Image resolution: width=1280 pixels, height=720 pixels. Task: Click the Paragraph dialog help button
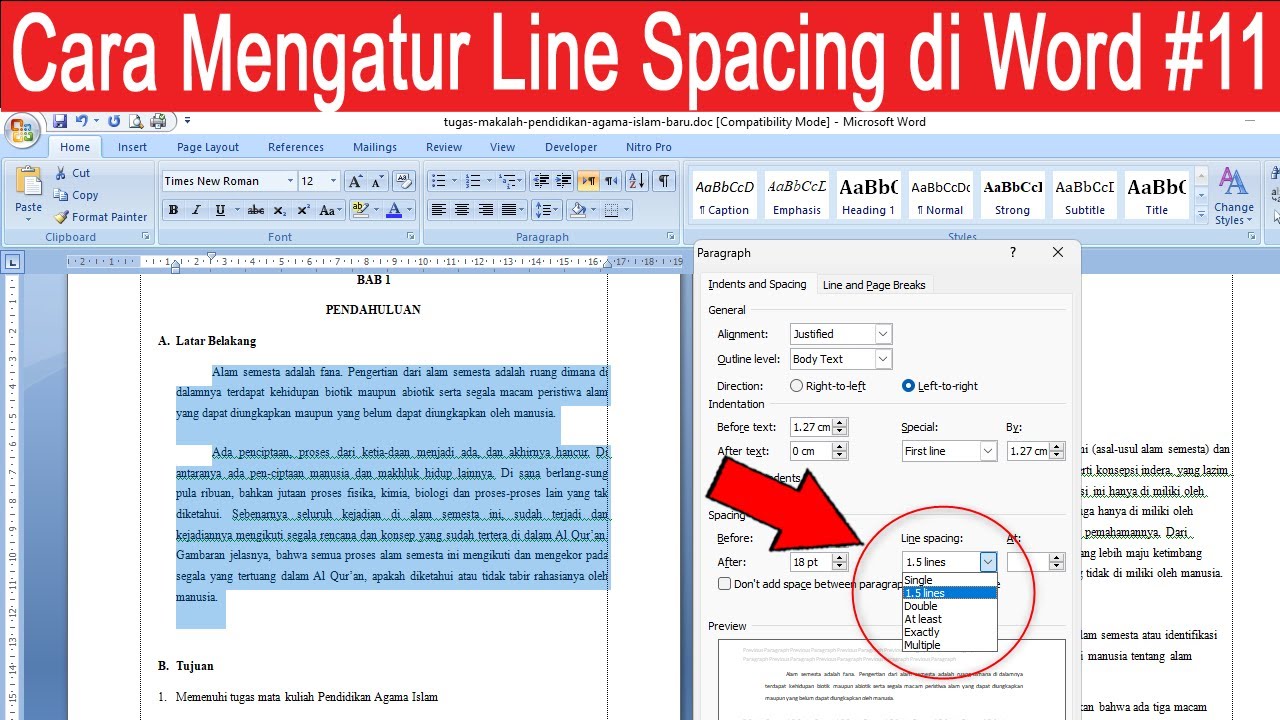pos(1012,253)
